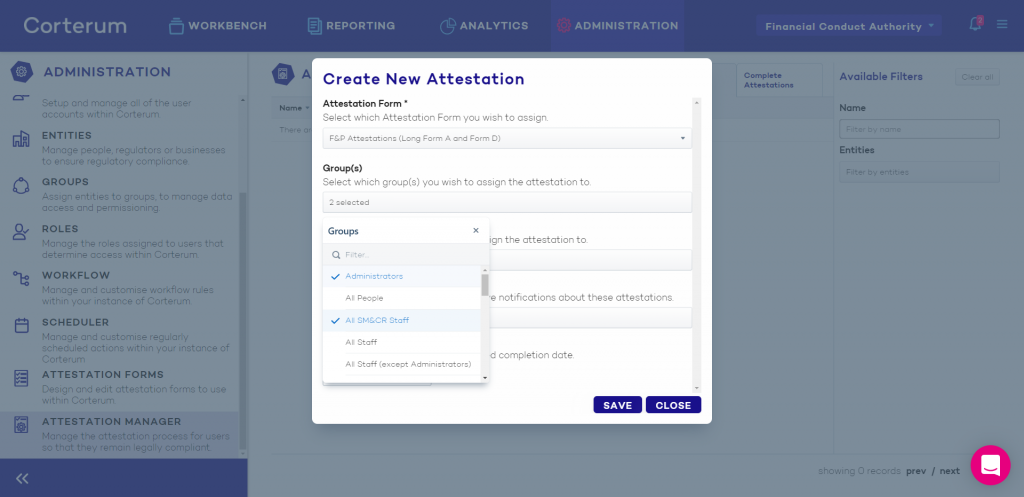Uncheck the Administrators group
1024x497 pixels.
(x=402, y=276)
